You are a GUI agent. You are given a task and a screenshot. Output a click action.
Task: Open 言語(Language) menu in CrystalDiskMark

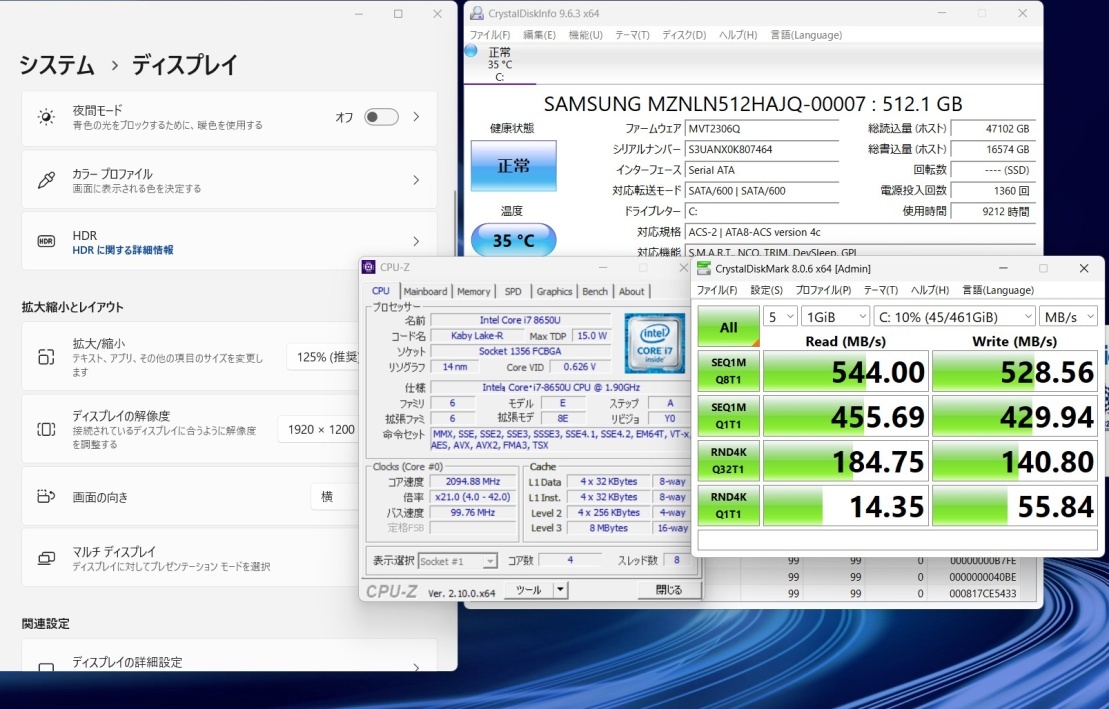tap(998, 290)
